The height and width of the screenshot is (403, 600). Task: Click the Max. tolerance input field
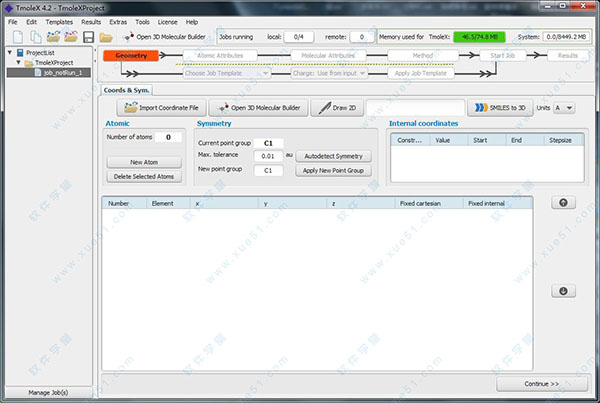click(x=268, y=156)
